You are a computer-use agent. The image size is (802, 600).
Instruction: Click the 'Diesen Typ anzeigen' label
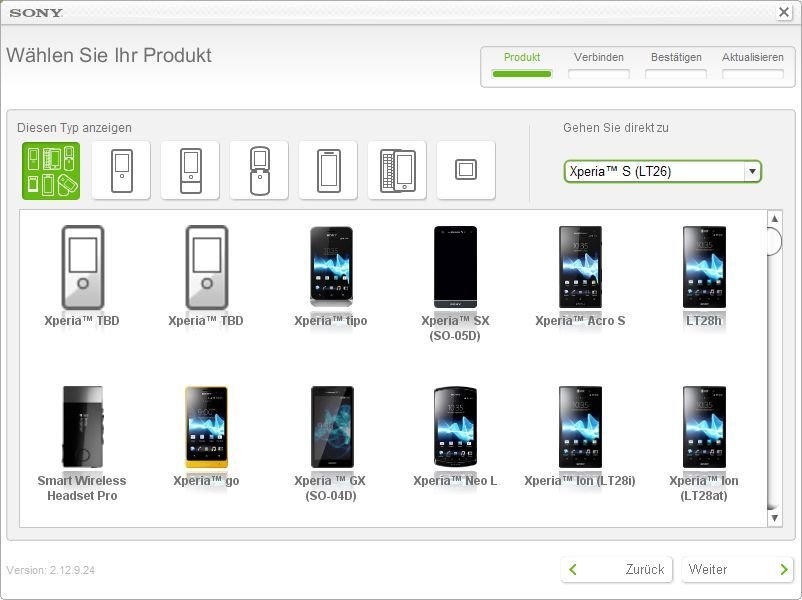74,127
